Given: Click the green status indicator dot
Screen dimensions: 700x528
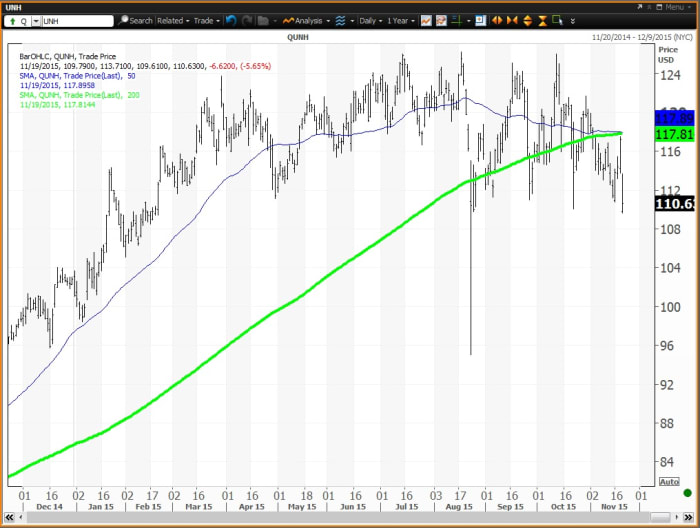Looking at the screenshot, I should click(687, 493).
